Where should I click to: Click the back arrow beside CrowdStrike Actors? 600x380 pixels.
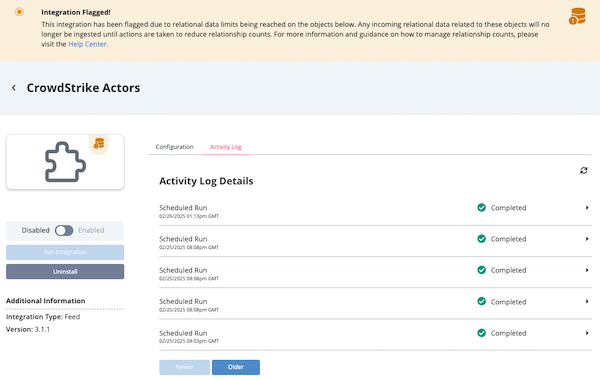tap(14, 88)
